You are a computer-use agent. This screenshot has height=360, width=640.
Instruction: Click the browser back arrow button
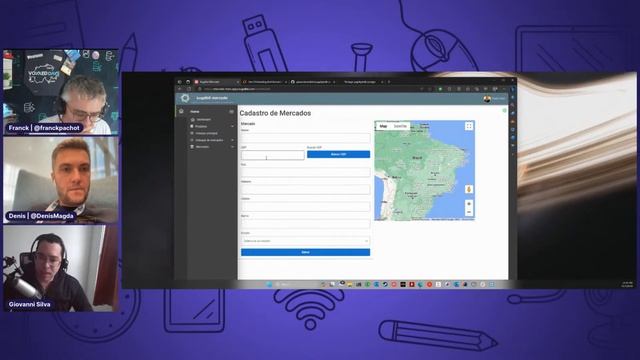pyautogui.click(x=180, y=89)
